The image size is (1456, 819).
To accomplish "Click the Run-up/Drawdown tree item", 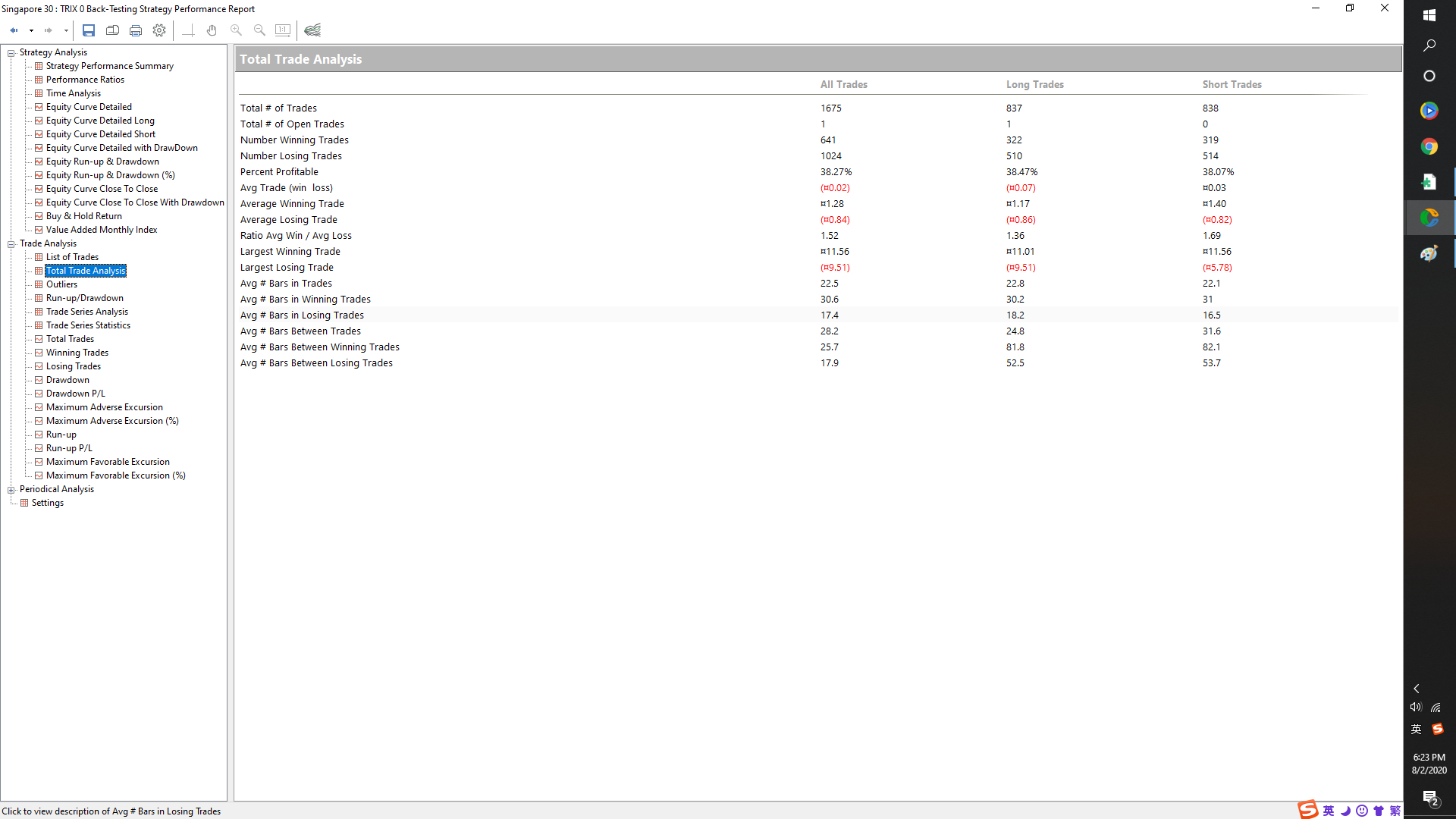I will 85,297.
